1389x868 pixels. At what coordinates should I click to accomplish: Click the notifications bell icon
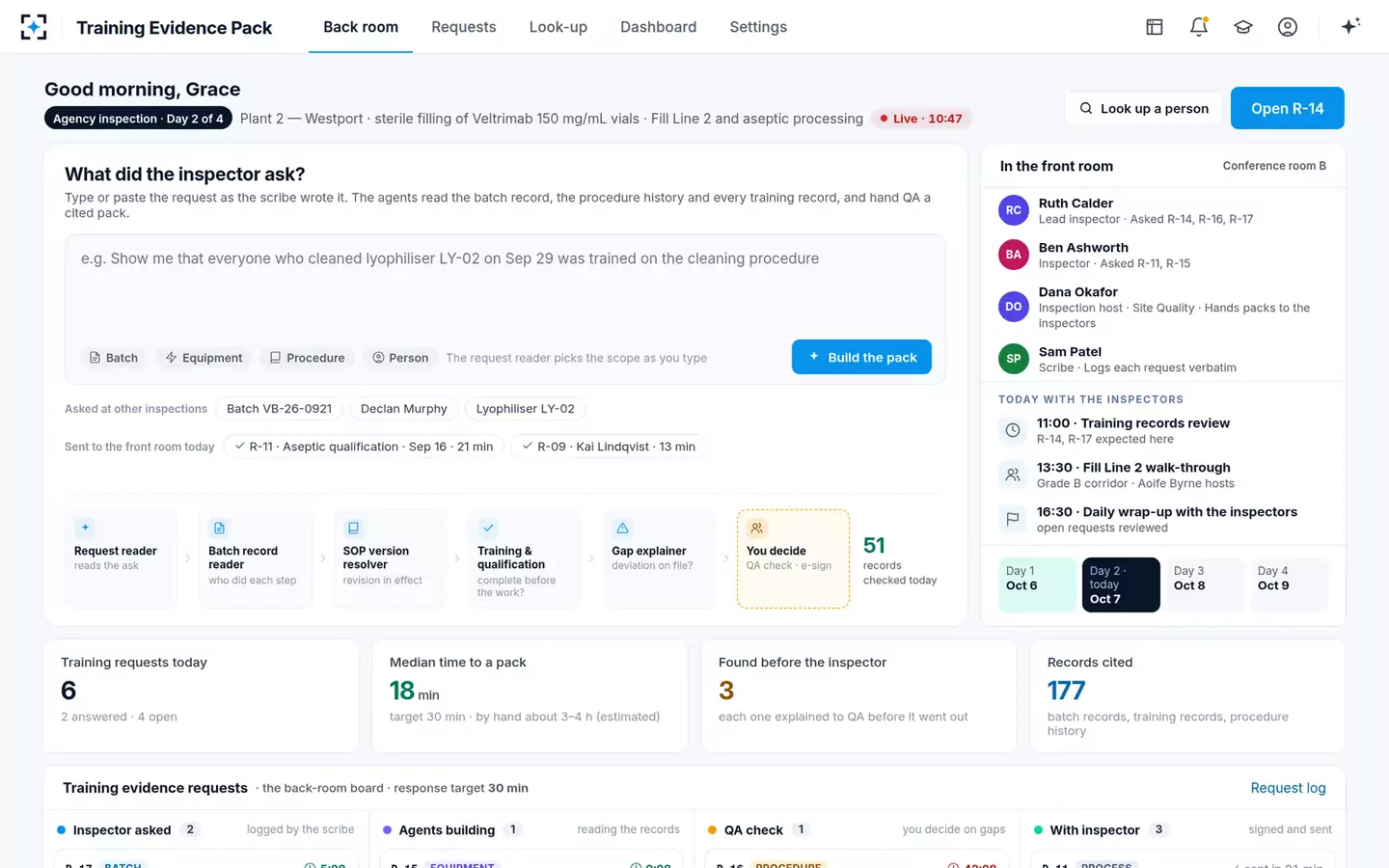[1199, 27]
